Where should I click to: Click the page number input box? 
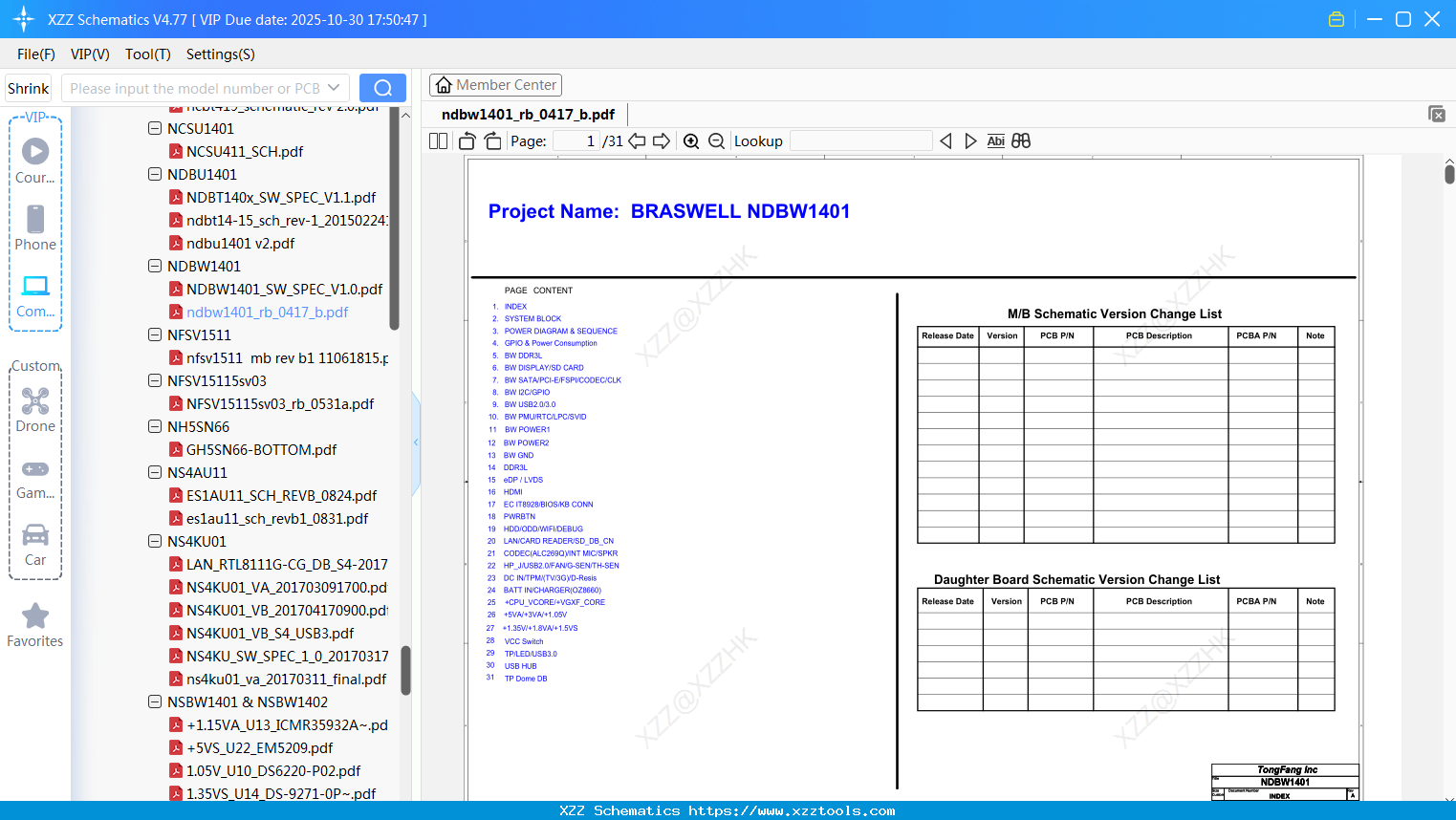point(576,141)
